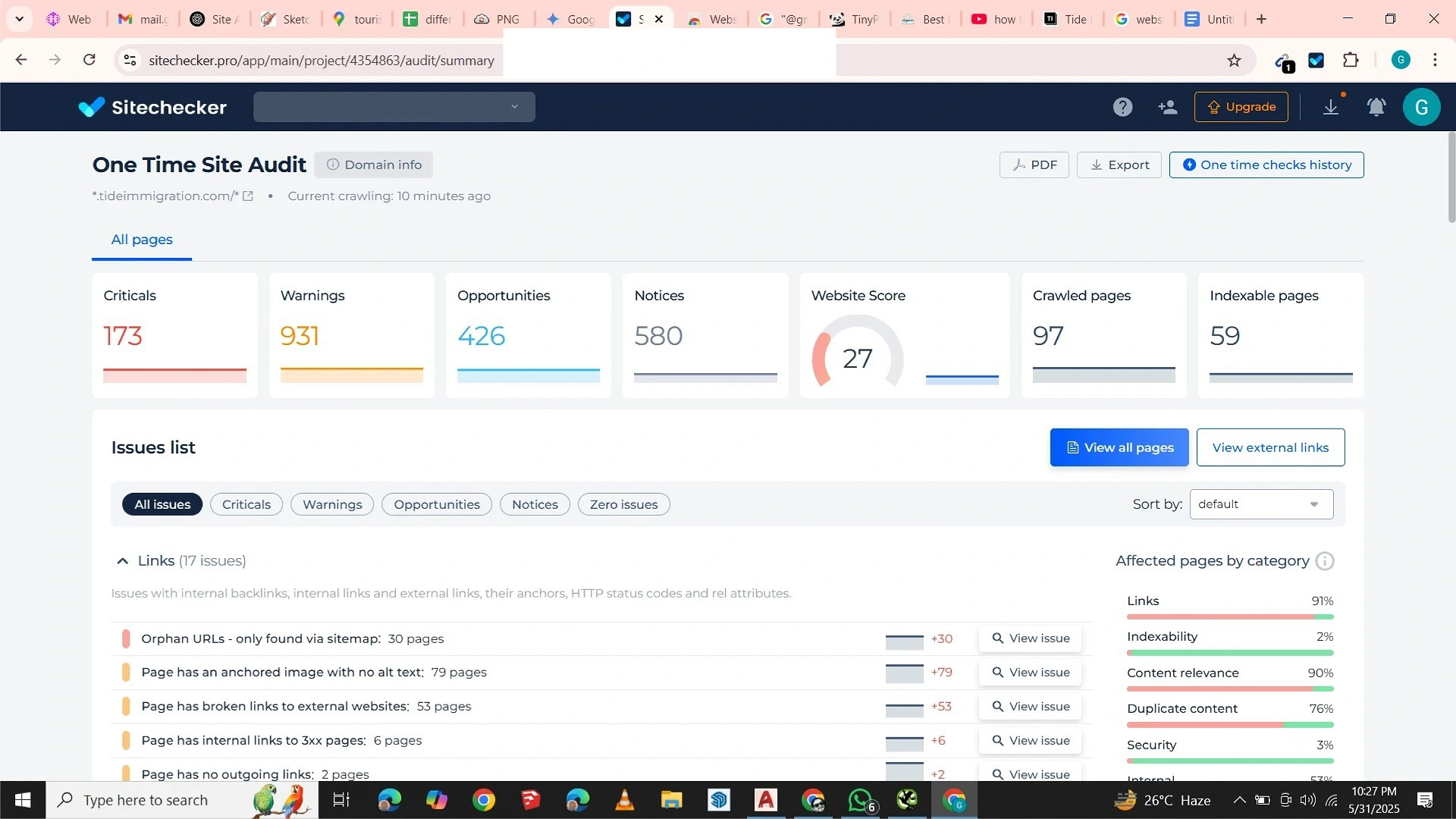1456x819 pixels.
Task: Bookmark this page with the star icon
Action: pyautogui.click(x=1234, y=61)
